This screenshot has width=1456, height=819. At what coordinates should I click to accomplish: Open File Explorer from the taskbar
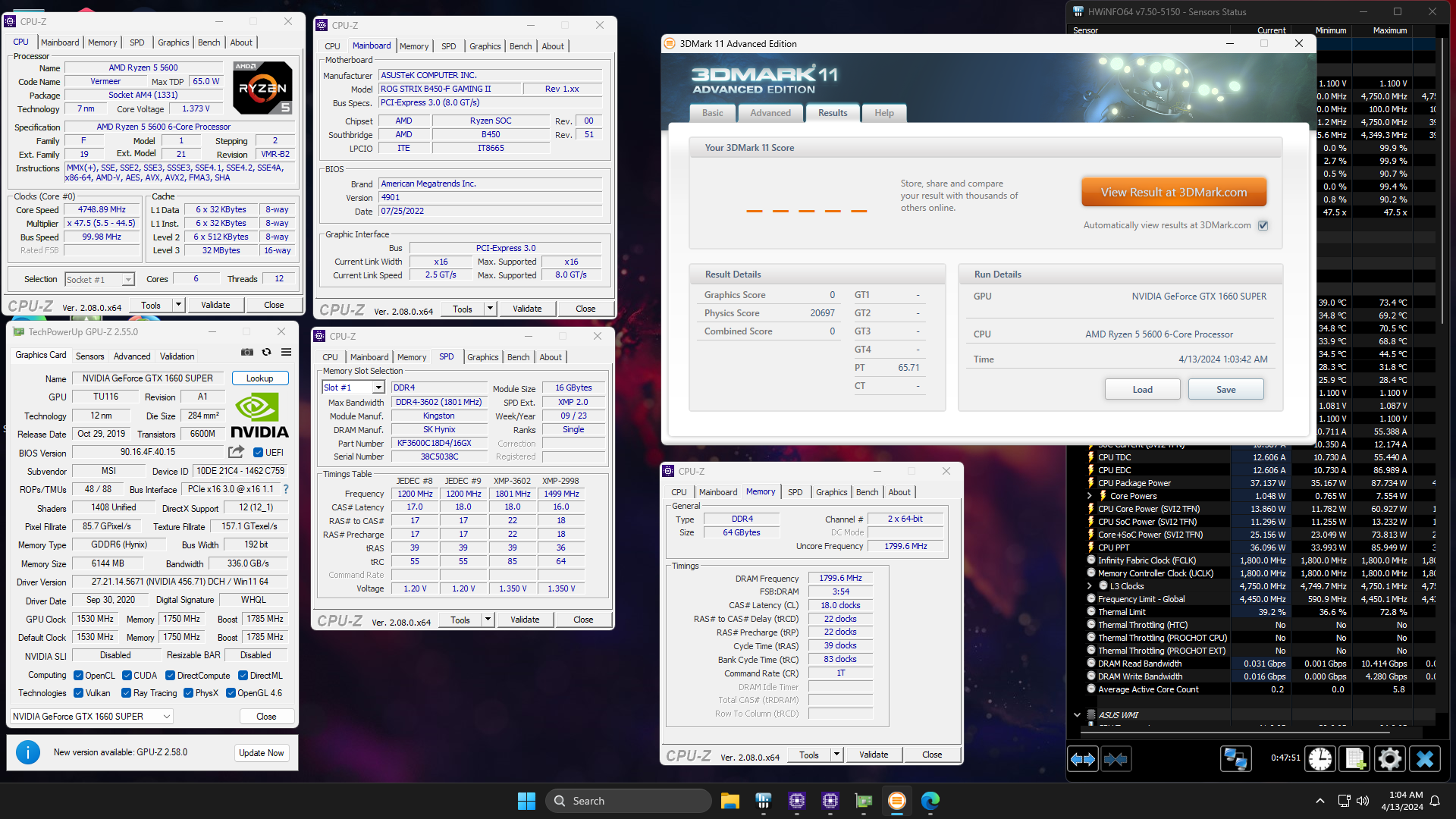(x=730, y=801)
